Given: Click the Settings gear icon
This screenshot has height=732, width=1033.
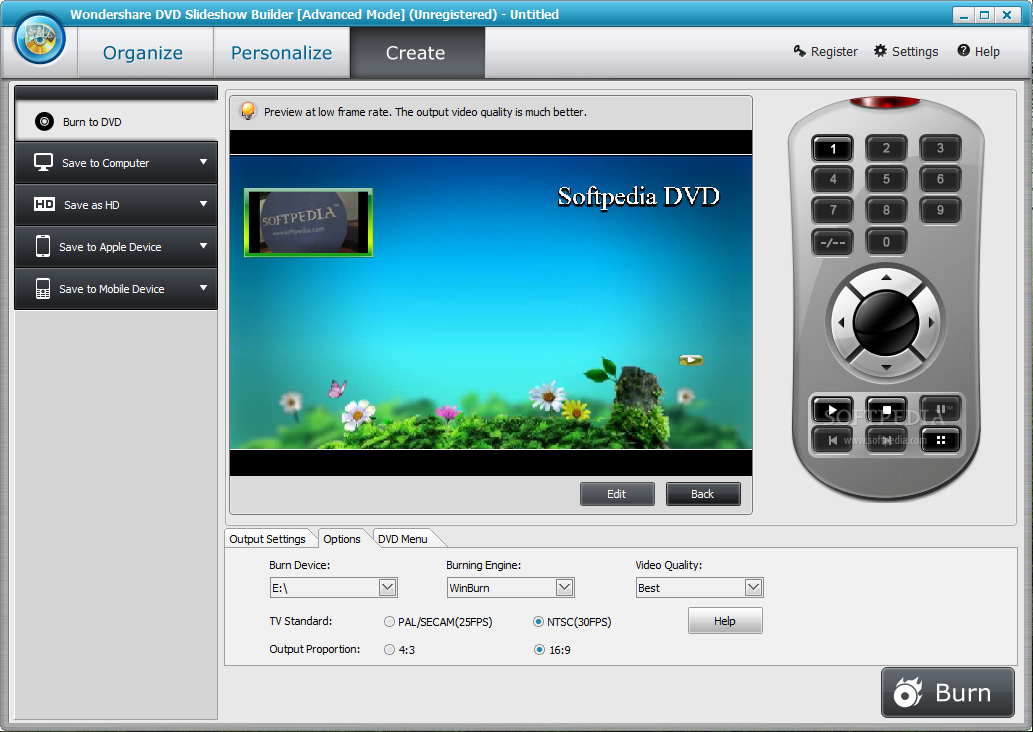Looking at the screenshot, I should [x=881, y=51].
